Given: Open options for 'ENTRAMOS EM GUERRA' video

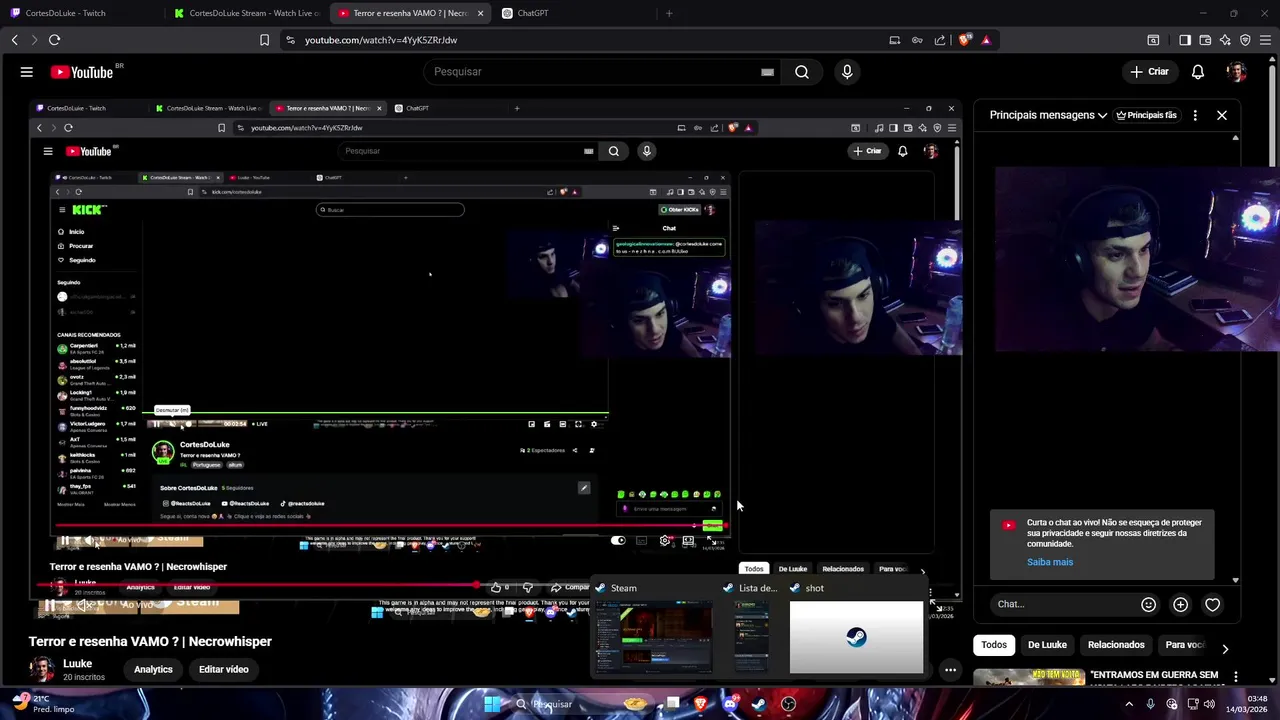Looking at the screenshot, I should pos(1236,677).
